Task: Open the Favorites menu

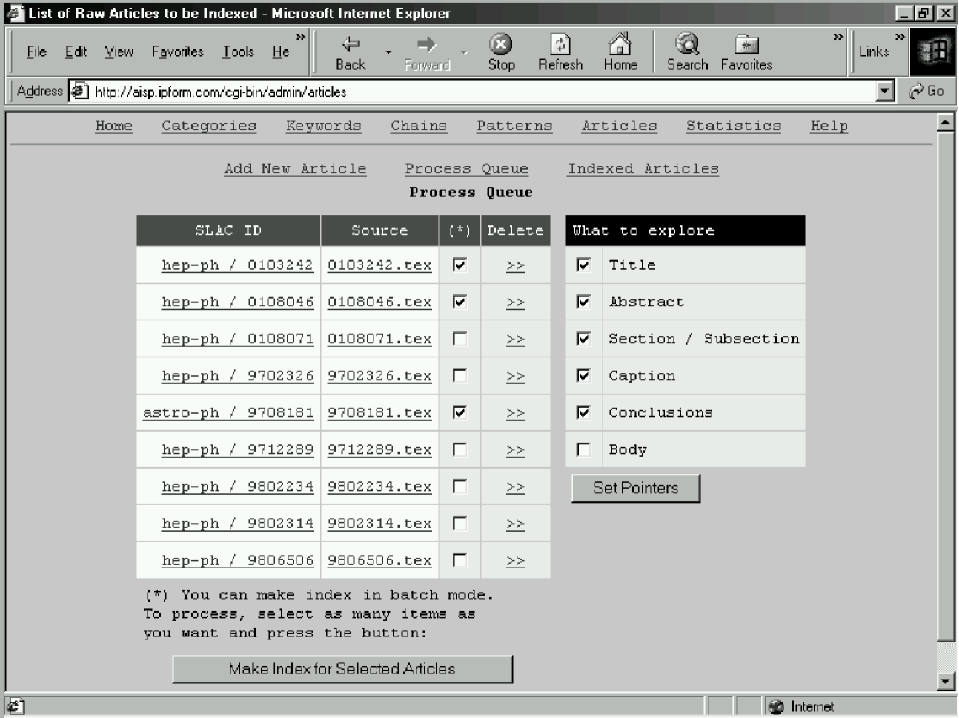Action: coord(177,52)
